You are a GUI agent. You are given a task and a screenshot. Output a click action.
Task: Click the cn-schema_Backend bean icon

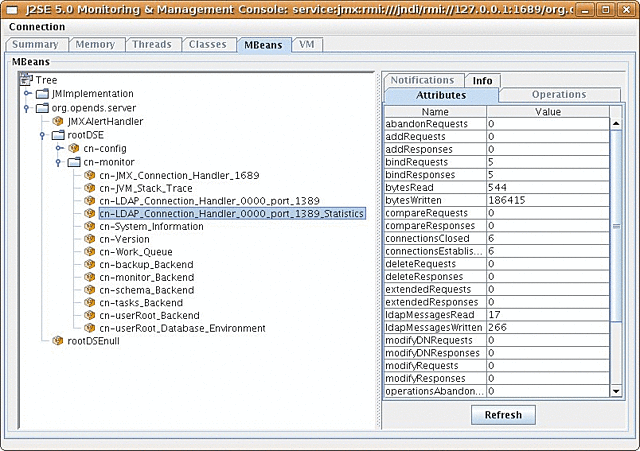click(x=90, y=289)
